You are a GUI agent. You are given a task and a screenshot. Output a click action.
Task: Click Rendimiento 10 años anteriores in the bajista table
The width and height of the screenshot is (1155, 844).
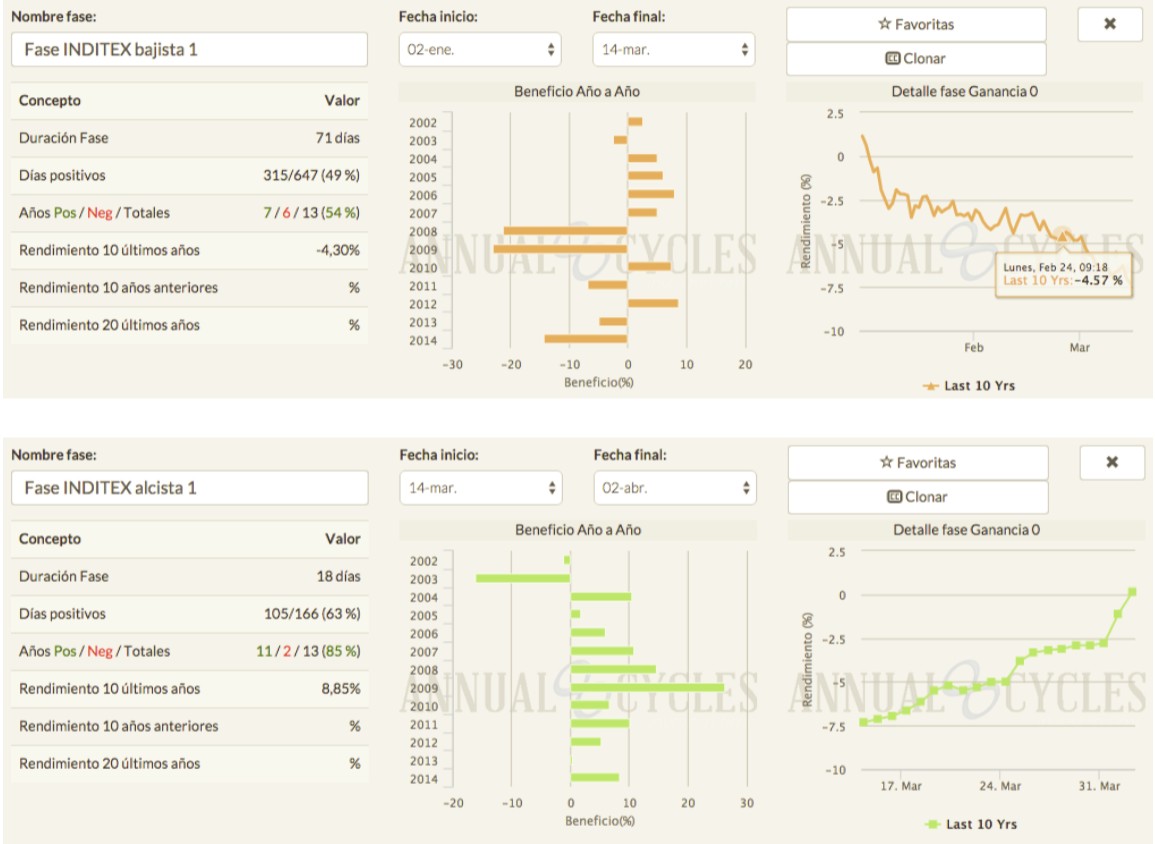(119, 287)
